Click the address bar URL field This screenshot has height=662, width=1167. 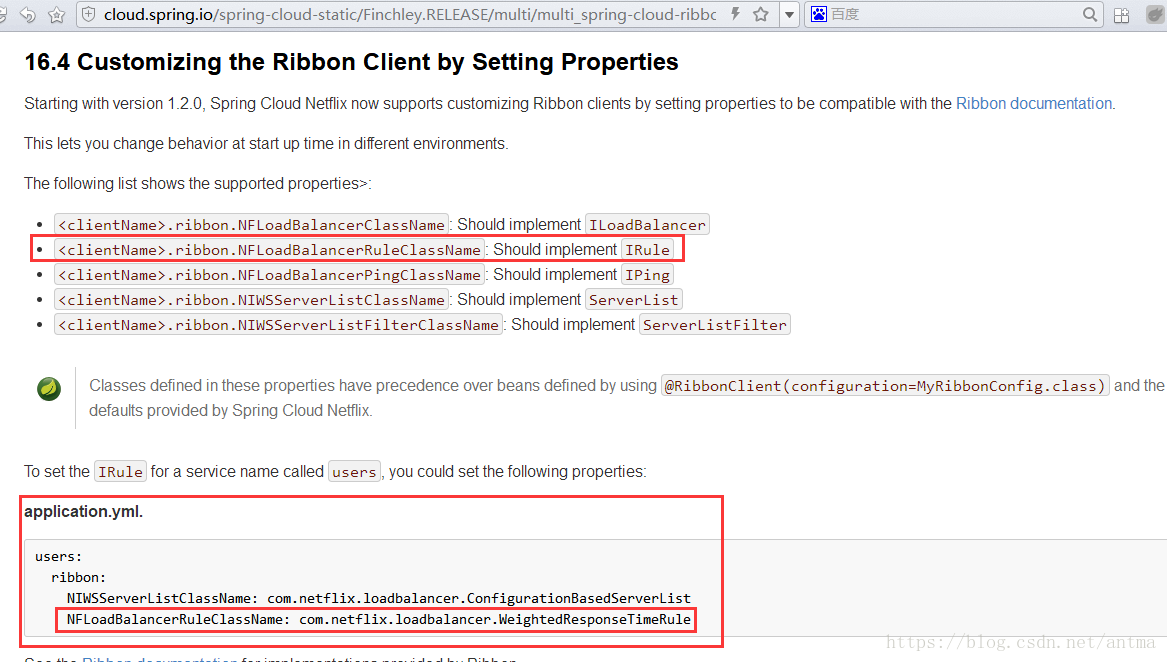pos(409,14)
